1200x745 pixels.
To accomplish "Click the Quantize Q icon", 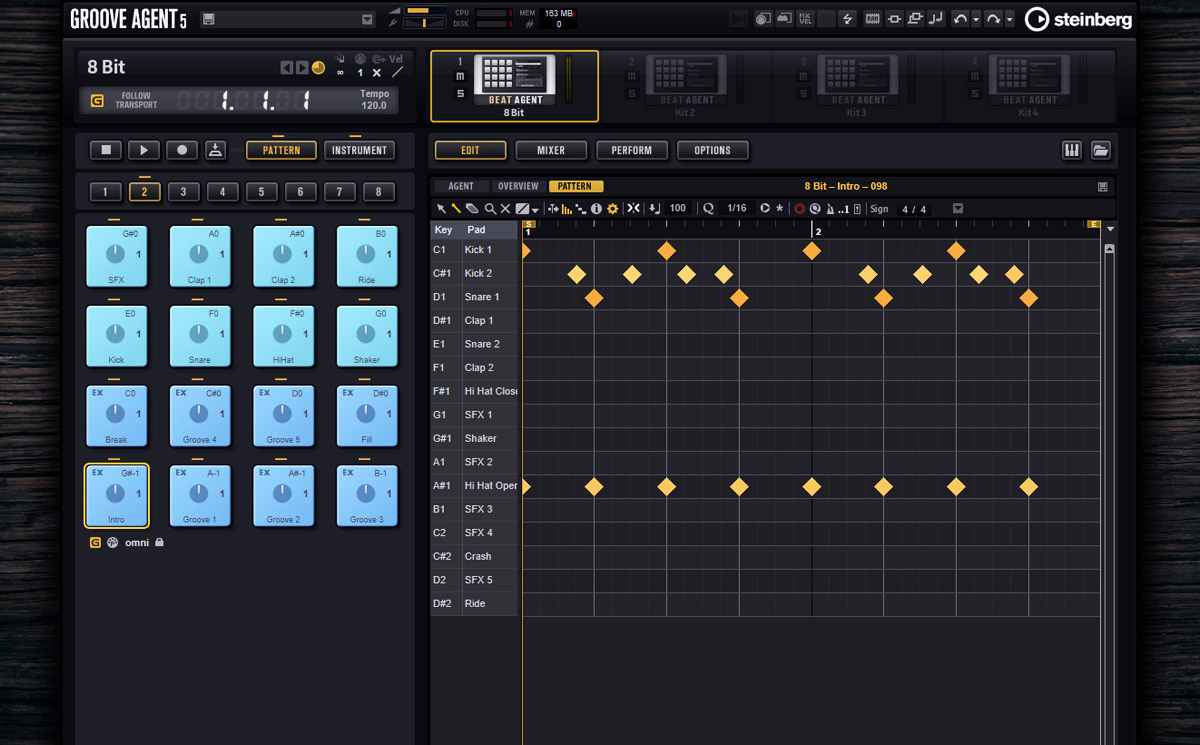I will click(x=709, y=208).
